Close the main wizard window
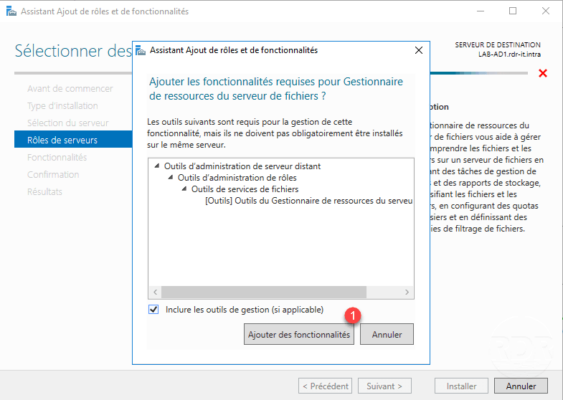This screenshot has width=563, height=400. tap(545, 11)
